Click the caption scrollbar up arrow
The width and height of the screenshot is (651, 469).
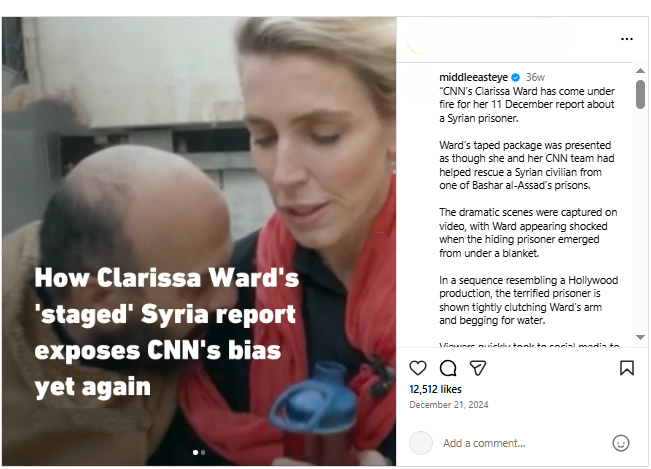coord(640,71)
